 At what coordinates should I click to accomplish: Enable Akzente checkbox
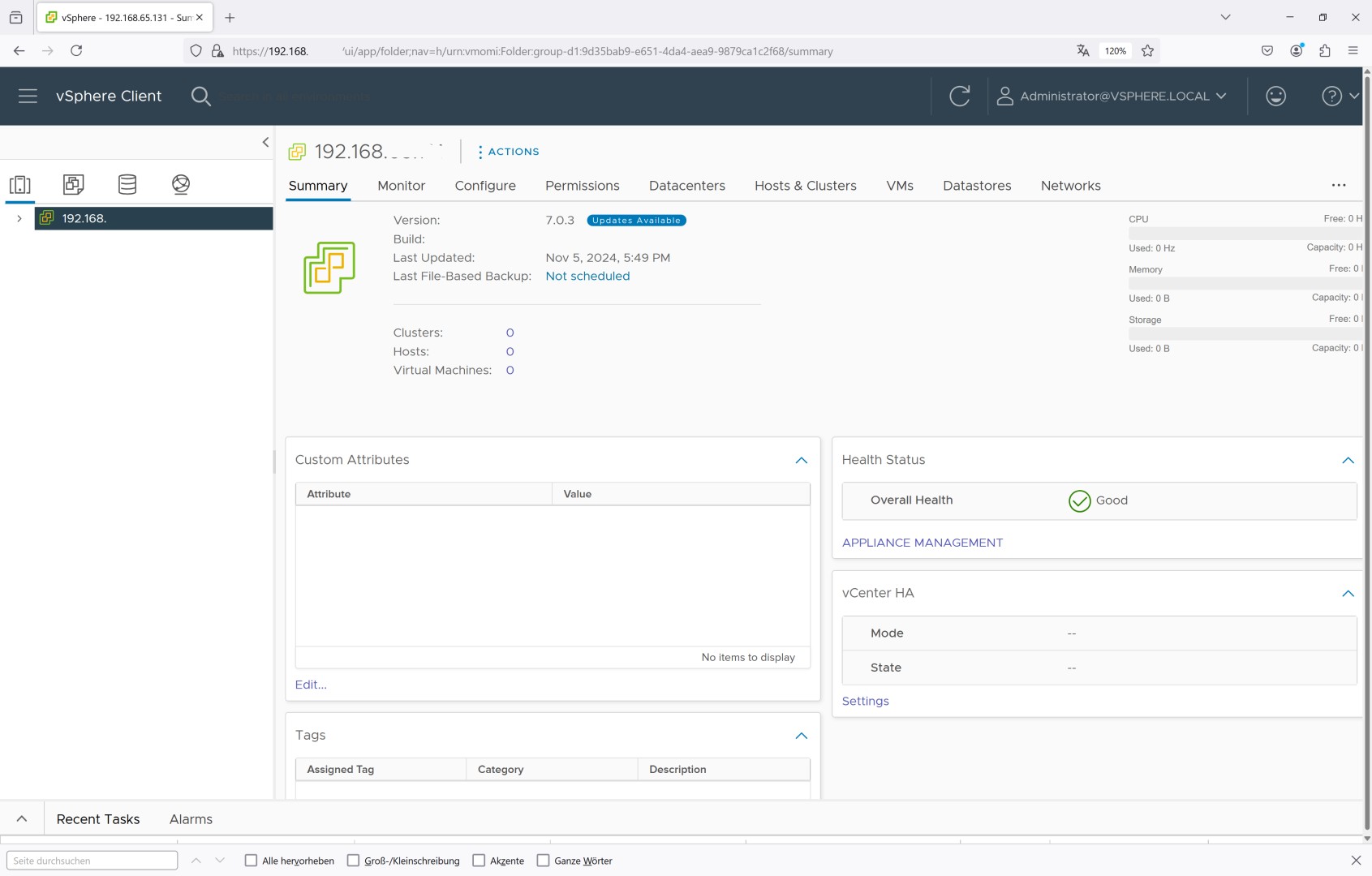479,860
